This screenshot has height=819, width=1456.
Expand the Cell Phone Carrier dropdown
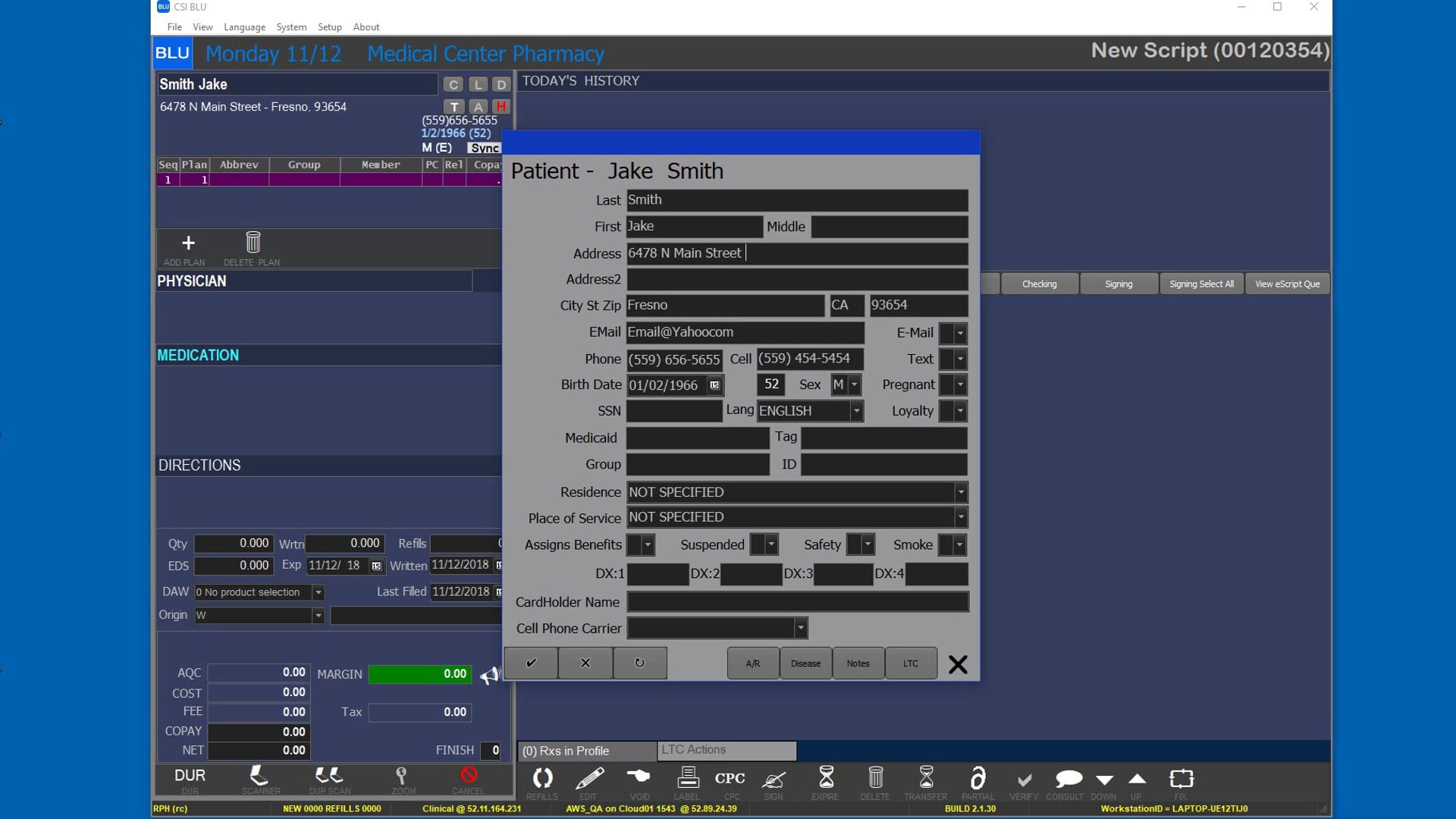coord(800,628)
